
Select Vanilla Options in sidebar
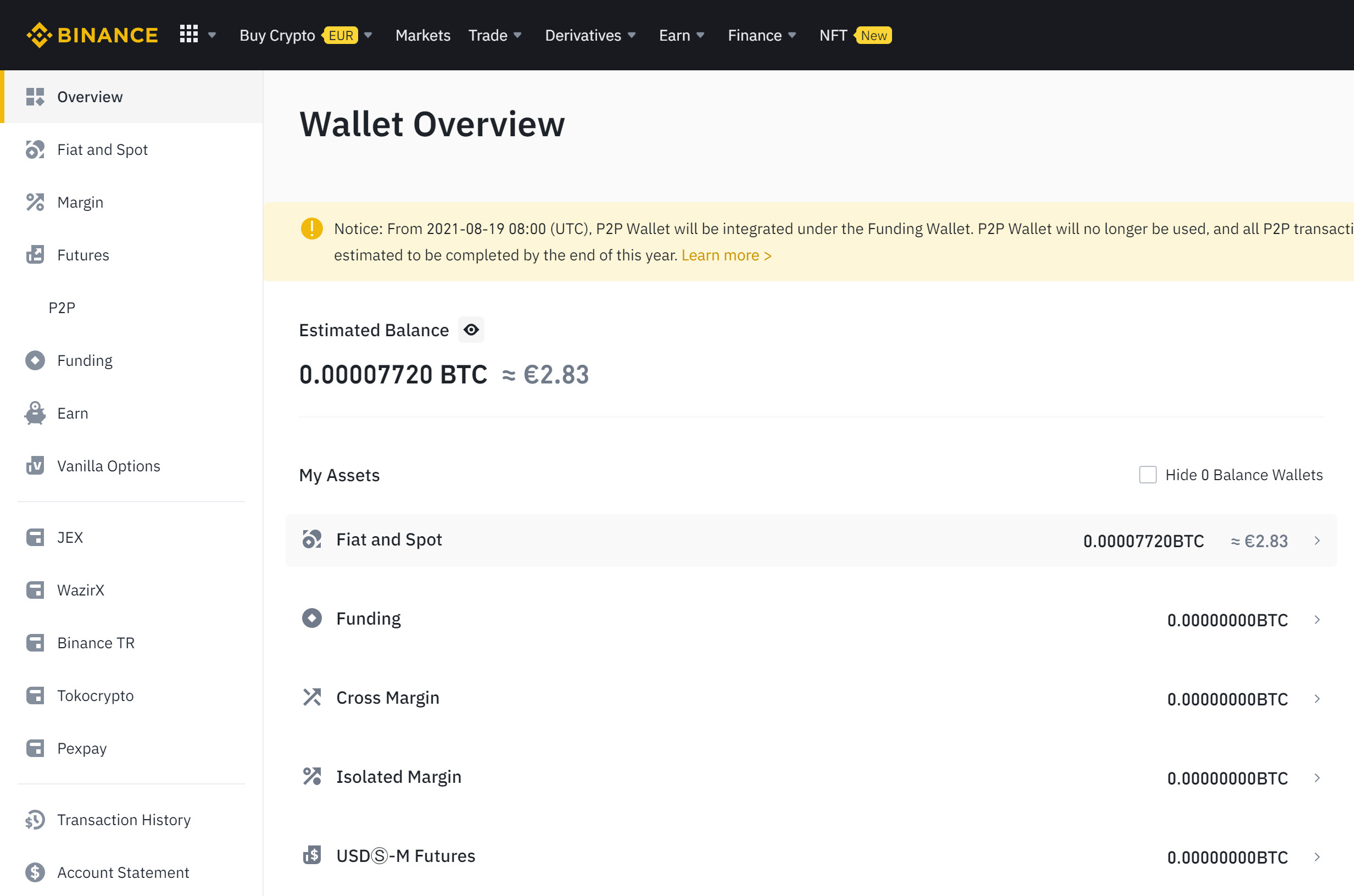coord(109,466)
